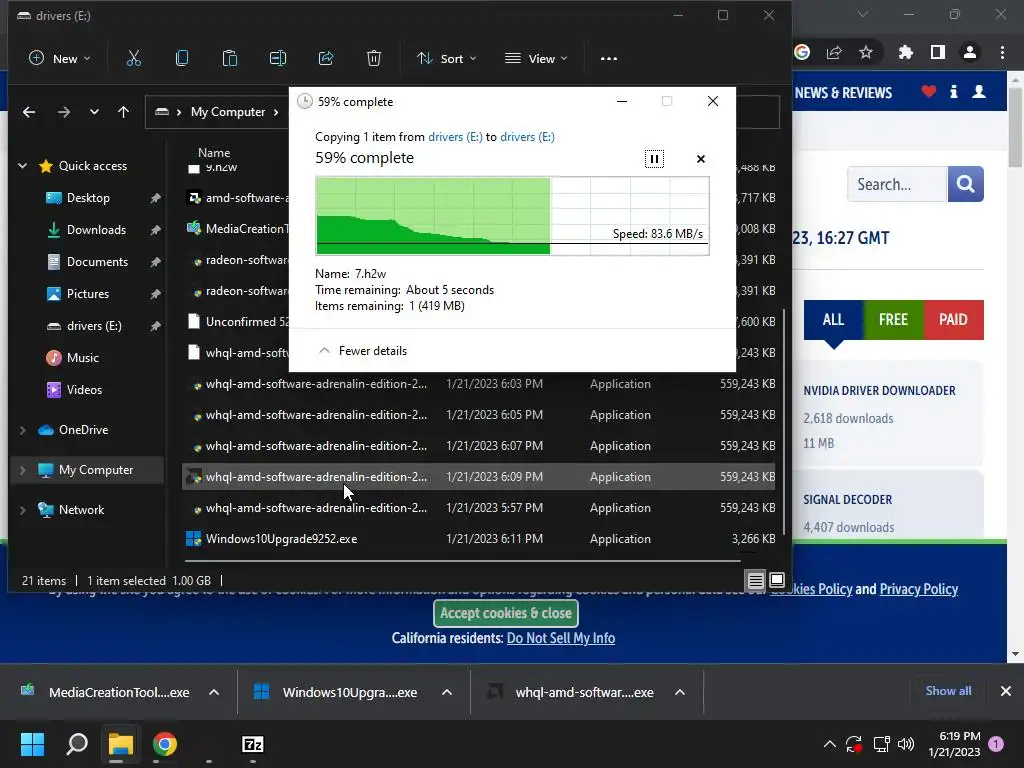The image size is (1024, 768).
Task: Expand the Network tree node
Action: coord(22,509)
